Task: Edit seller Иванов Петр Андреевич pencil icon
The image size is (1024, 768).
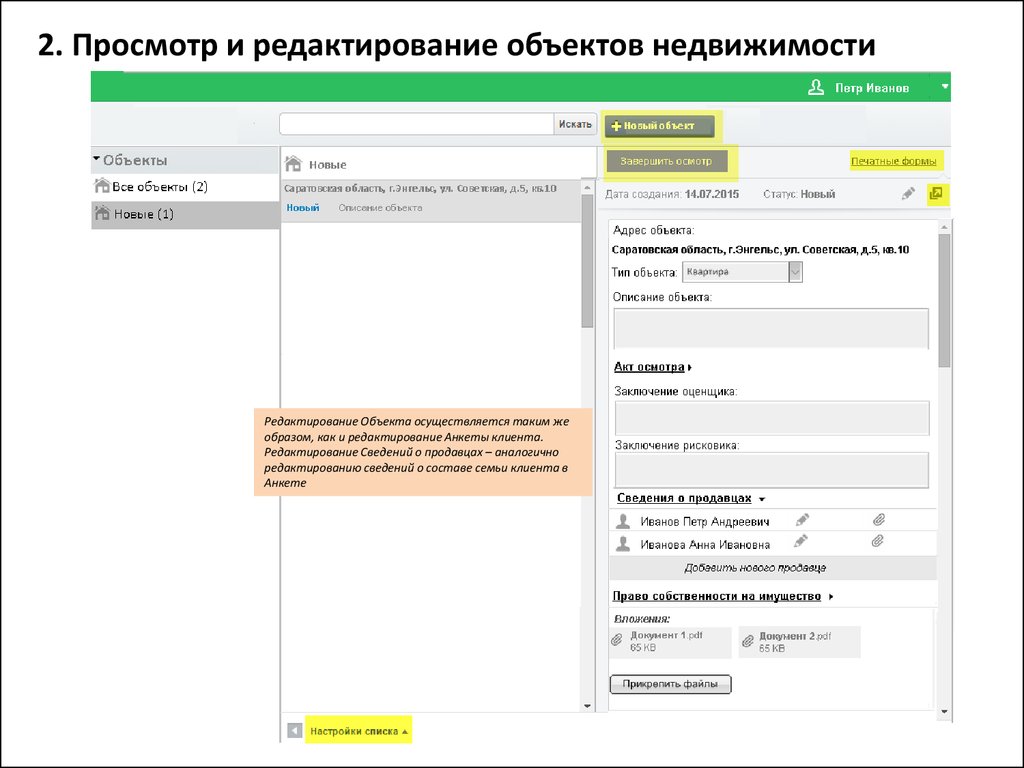Action: coord(801,520)
